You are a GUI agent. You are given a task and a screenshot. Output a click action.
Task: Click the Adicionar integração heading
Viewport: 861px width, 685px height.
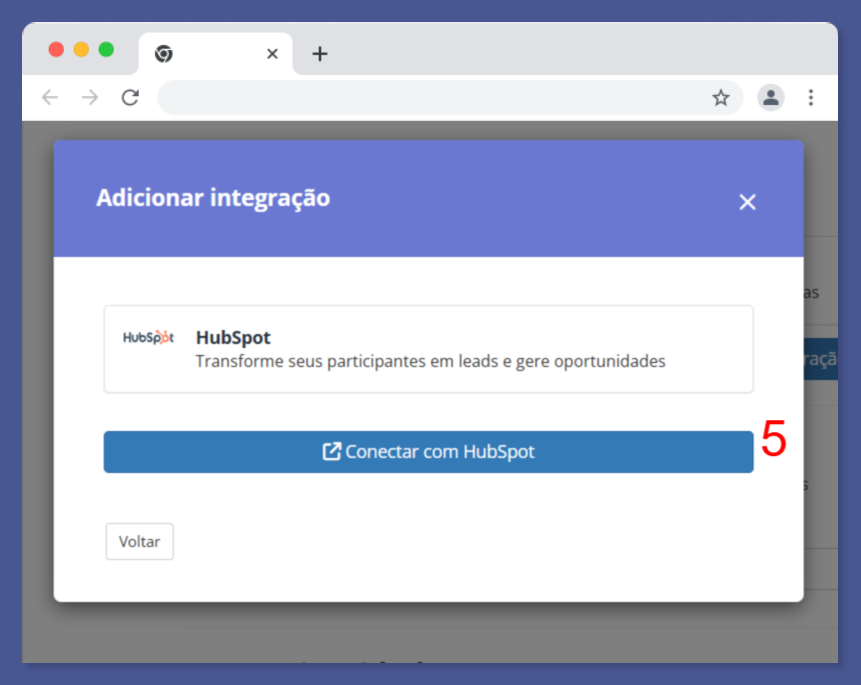click(213, 198)
